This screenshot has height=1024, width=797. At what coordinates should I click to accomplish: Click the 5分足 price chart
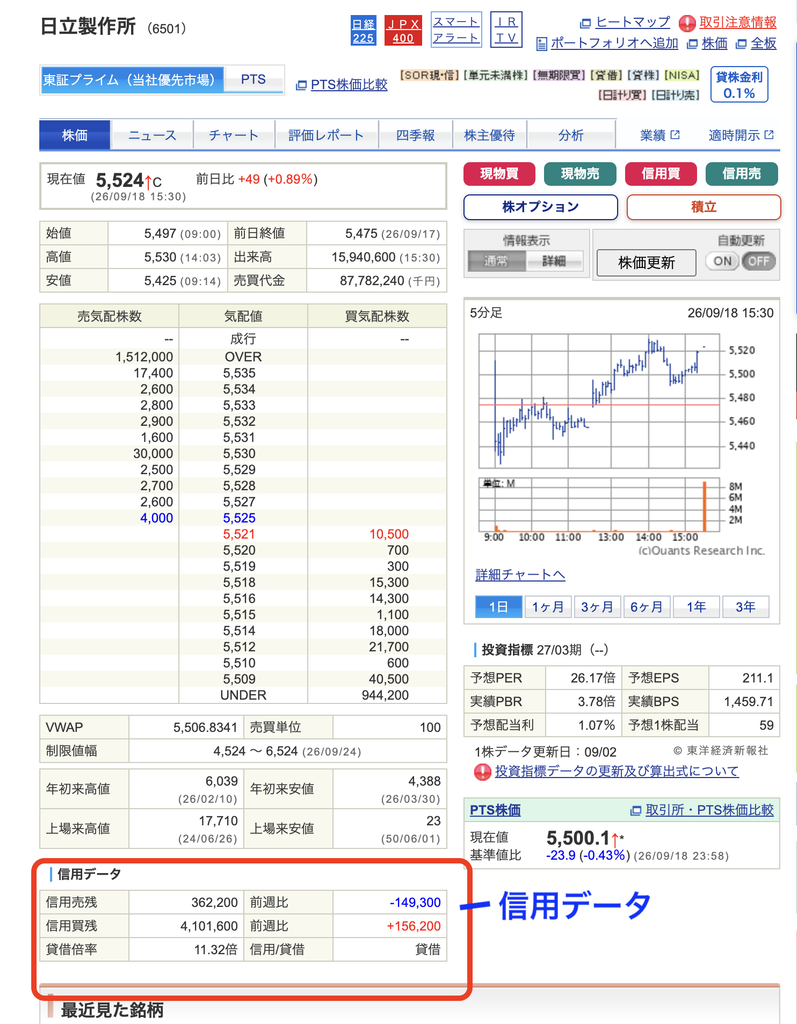(599, 401)
